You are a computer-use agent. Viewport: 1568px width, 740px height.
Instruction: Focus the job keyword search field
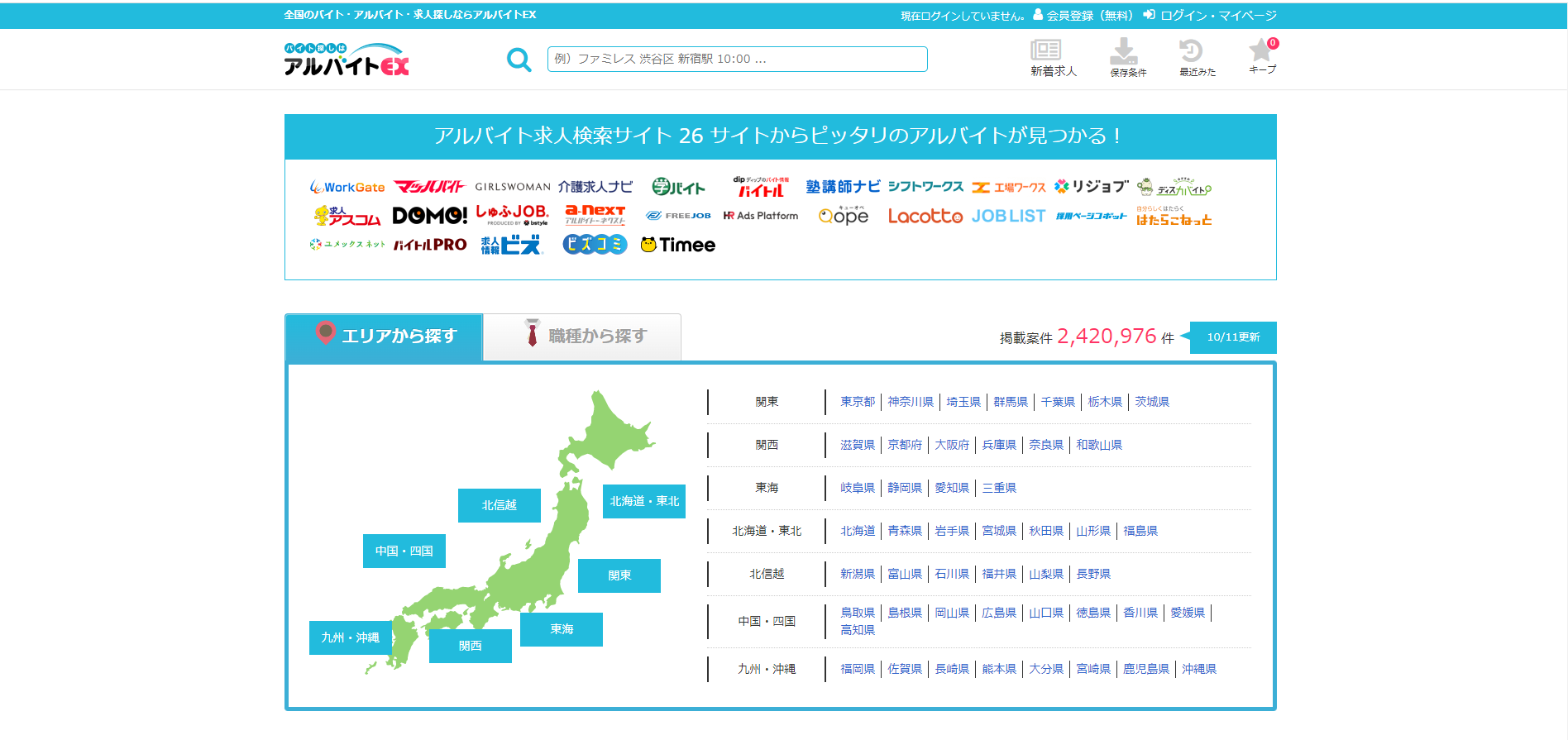point(738,60)
